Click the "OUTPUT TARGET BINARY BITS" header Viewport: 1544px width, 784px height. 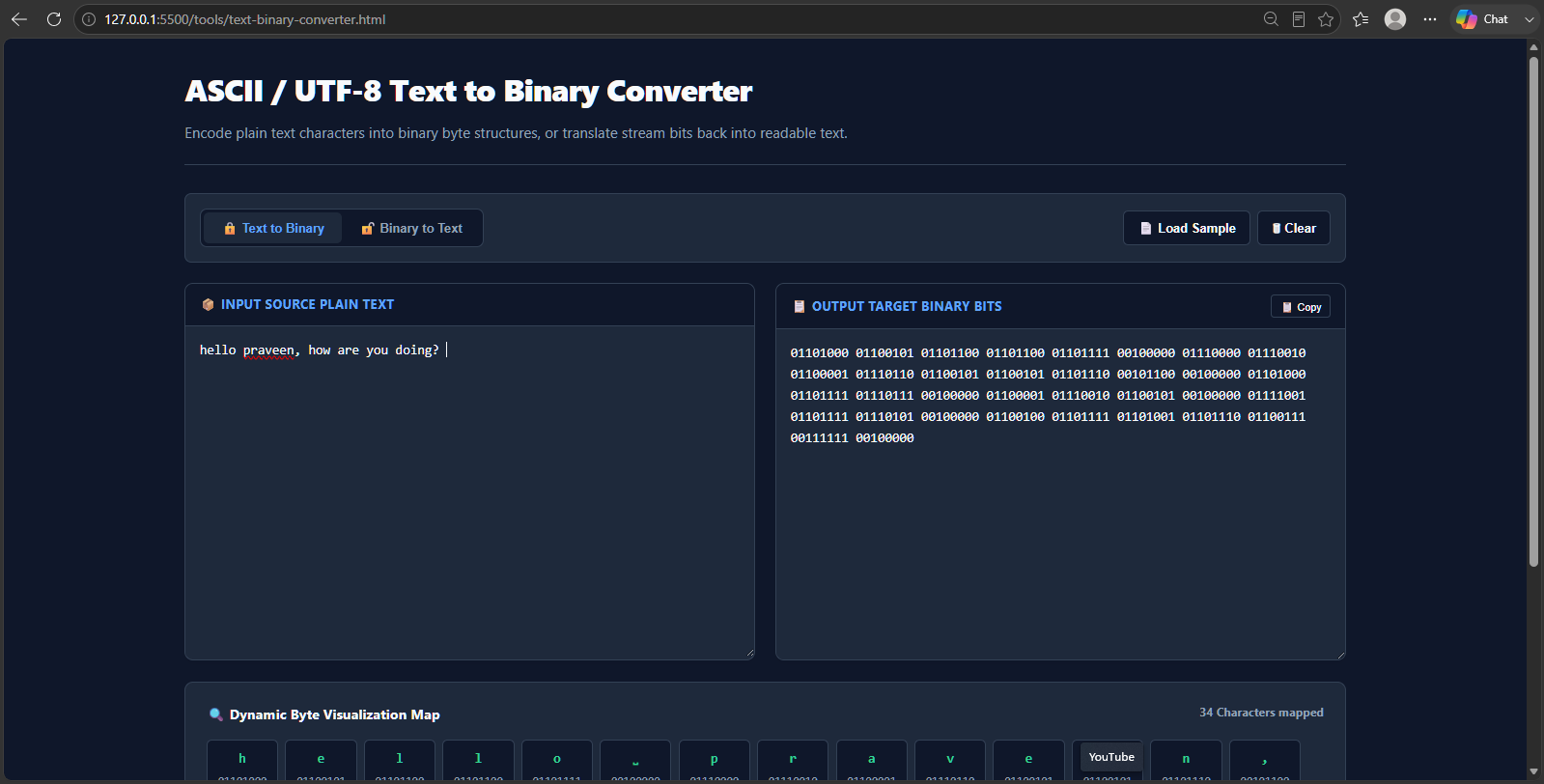coord(907,306)
